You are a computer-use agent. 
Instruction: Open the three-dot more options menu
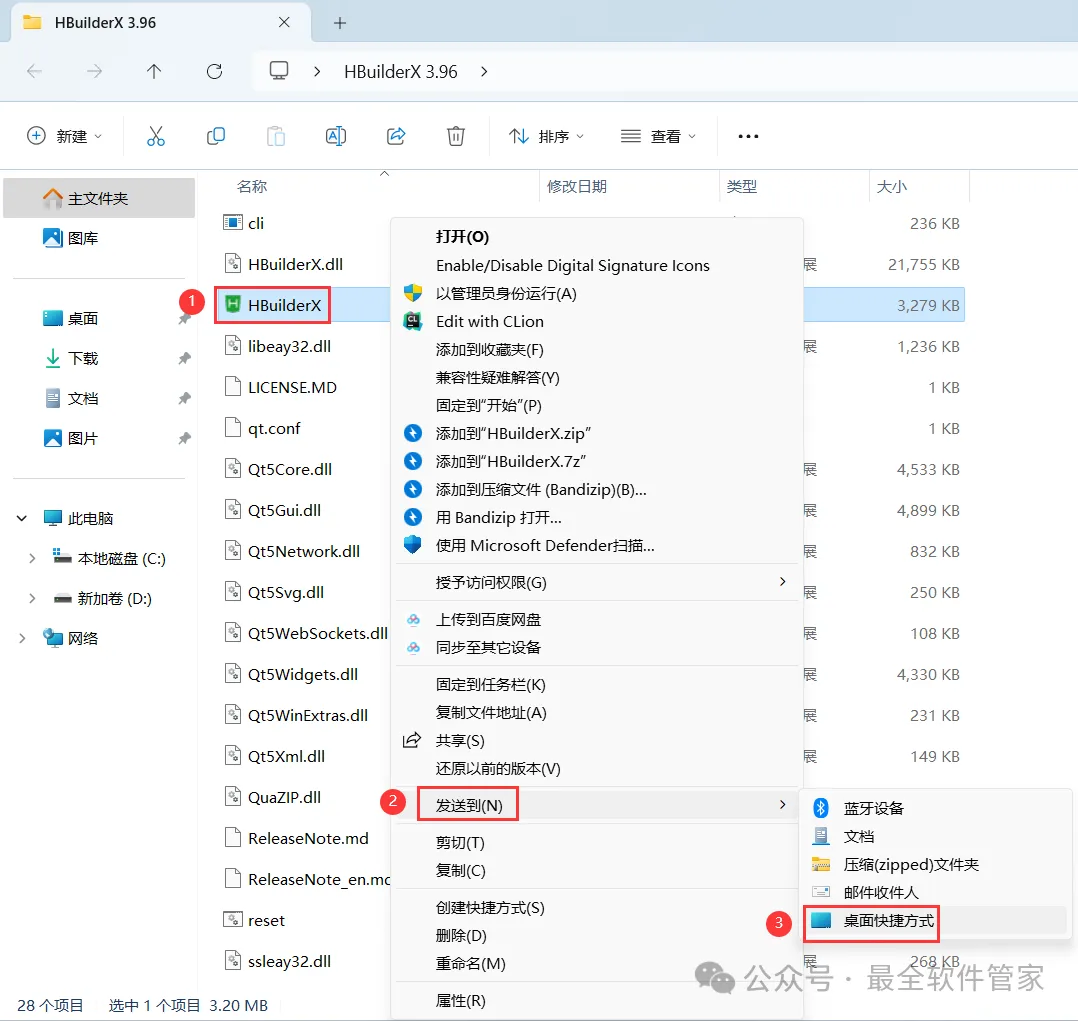(748, 136)
